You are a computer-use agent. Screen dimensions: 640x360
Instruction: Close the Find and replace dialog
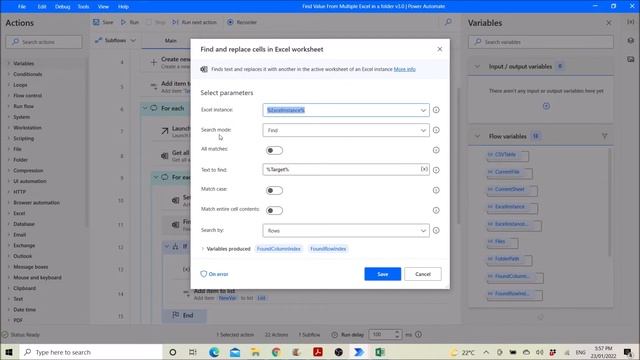(x=440, y=49)
